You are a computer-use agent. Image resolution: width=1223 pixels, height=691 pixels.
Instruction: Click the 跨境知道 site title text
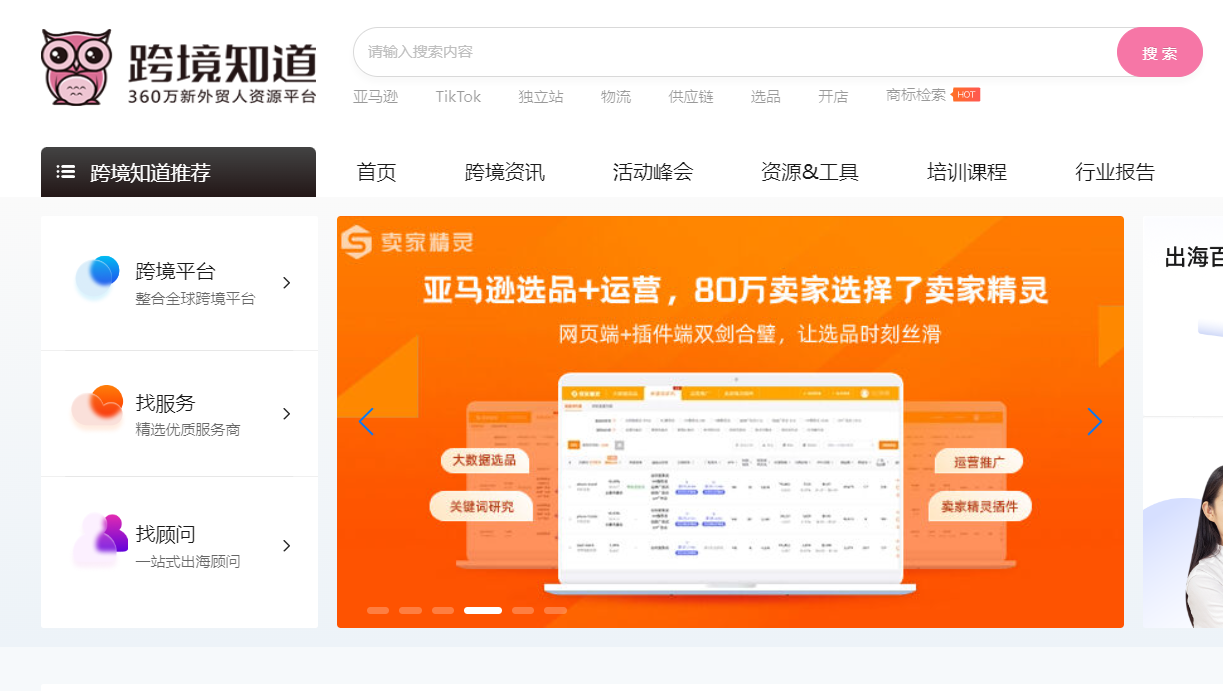coord(222,62)
